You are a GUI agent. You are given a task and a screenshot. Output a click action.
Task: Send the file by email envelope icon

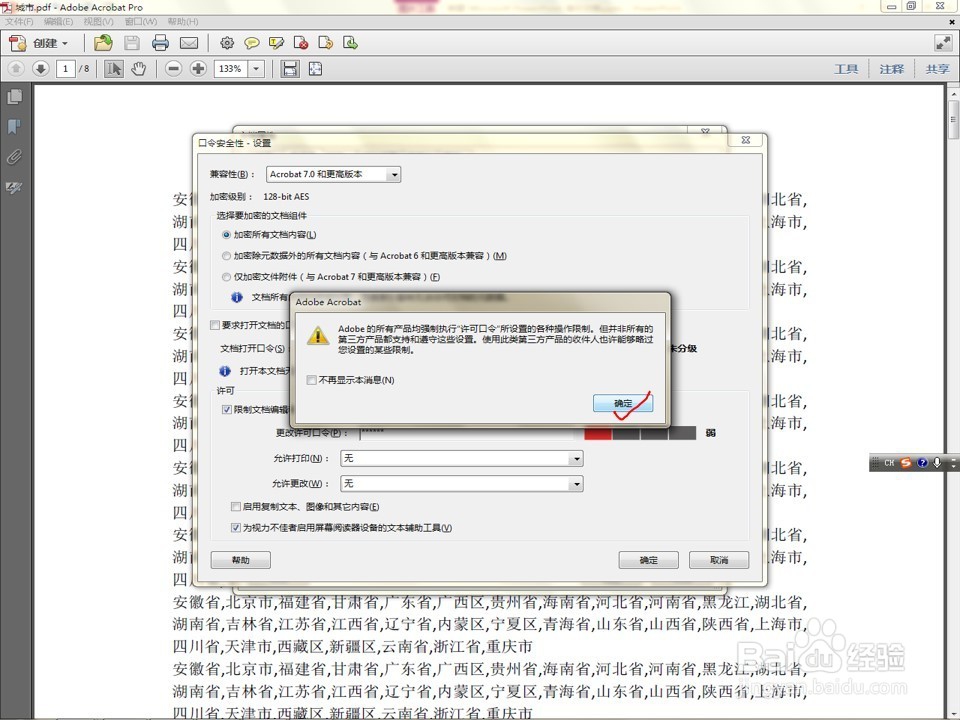[189, 43]
